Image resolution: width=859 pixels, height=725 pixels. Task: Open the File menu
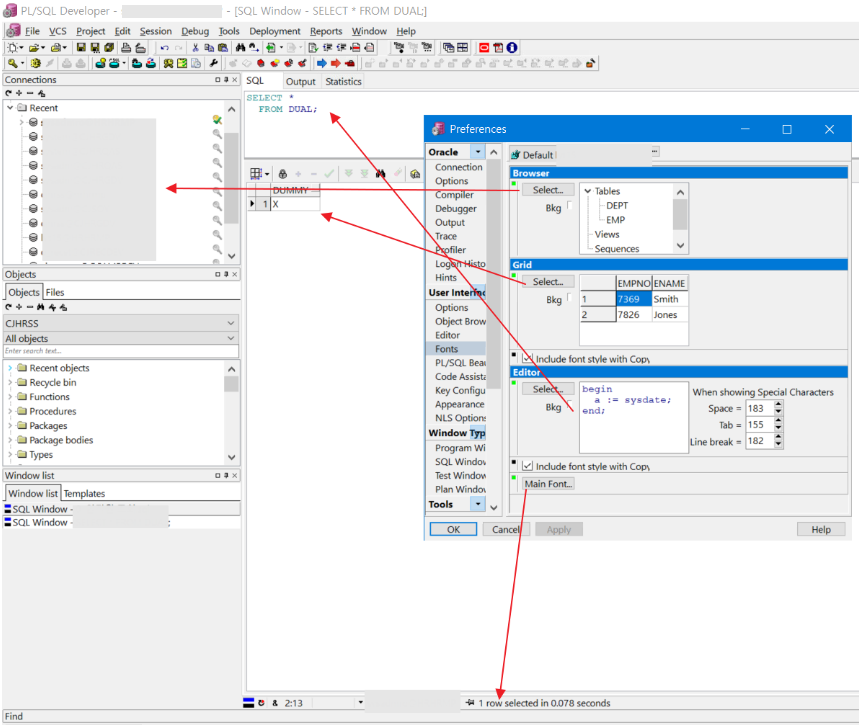click(32, 31)
